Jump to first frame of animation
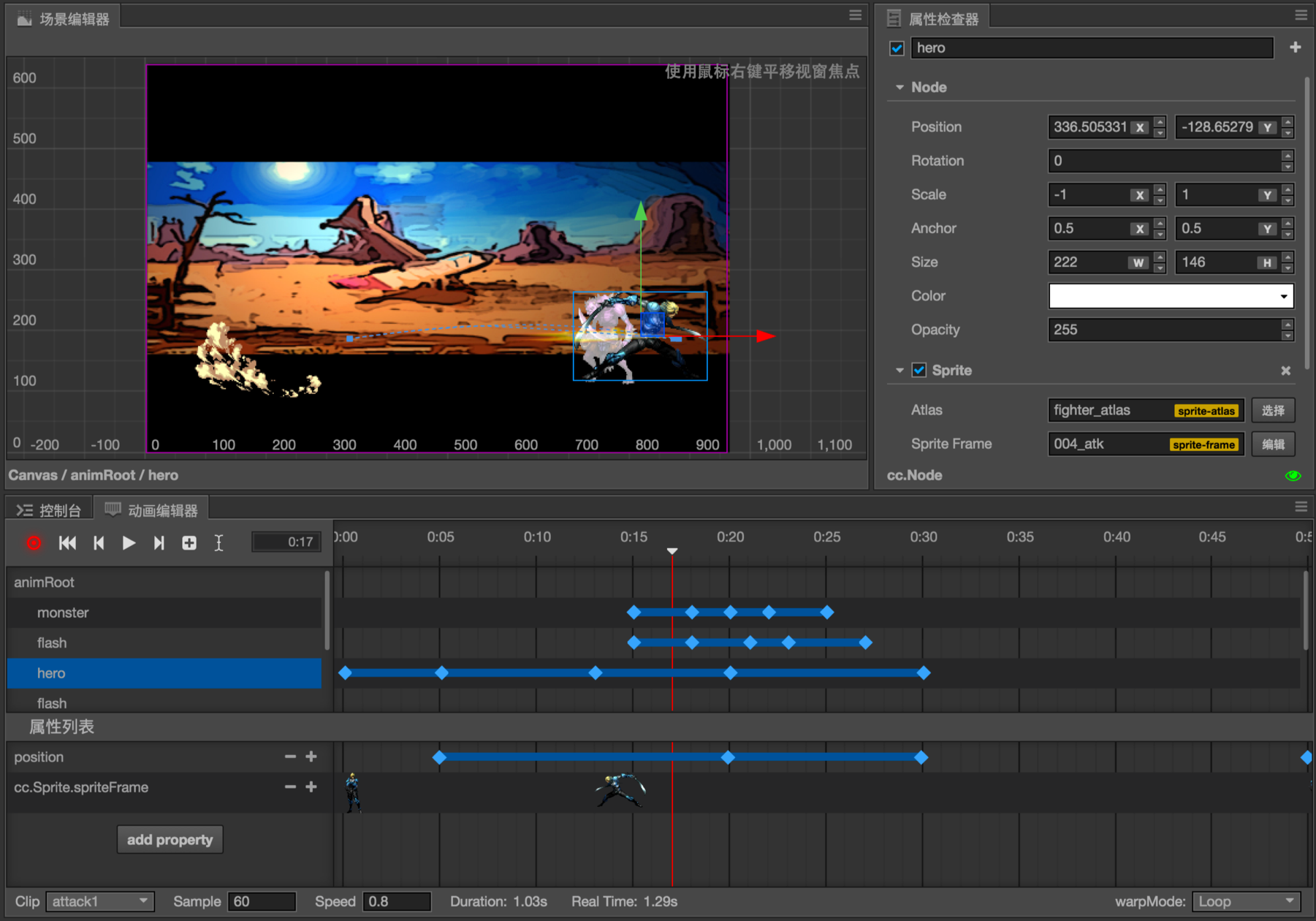Screen dimensions: 1316x921 [67, 543]
